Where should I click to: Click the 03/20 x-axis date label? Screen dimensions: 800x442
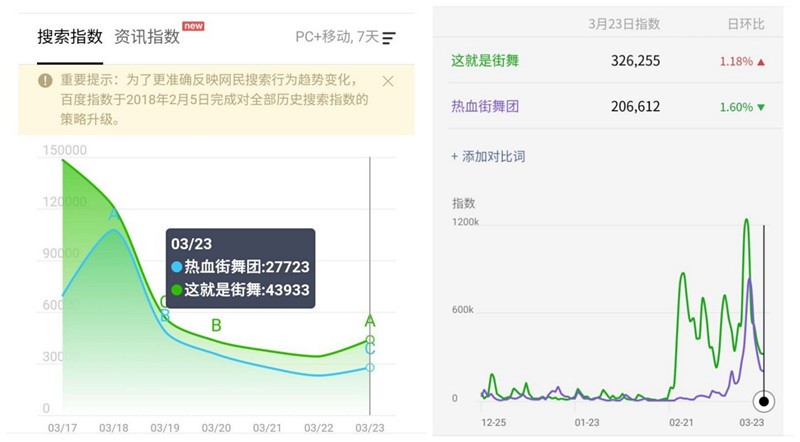click(216, 428)
